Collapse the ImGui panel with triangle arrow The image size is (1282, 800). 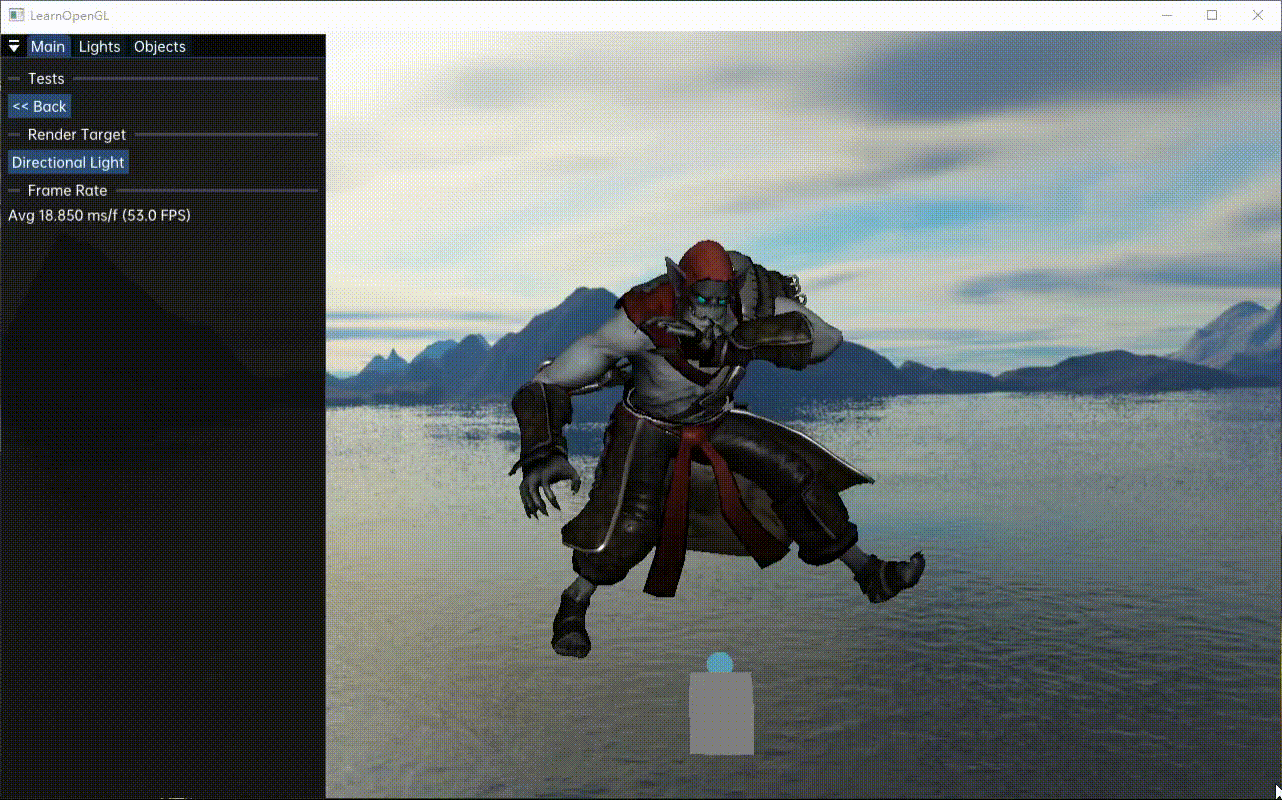14,47
